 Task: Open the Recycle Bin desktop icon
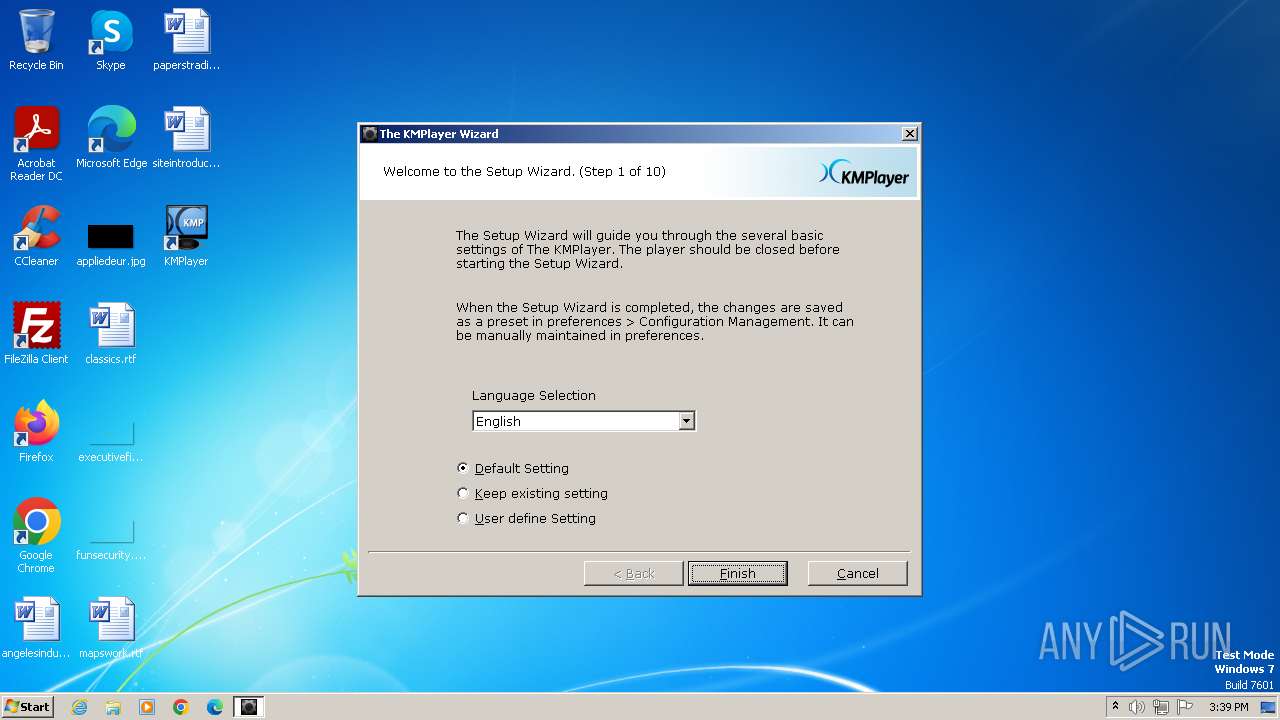[36, 40]
